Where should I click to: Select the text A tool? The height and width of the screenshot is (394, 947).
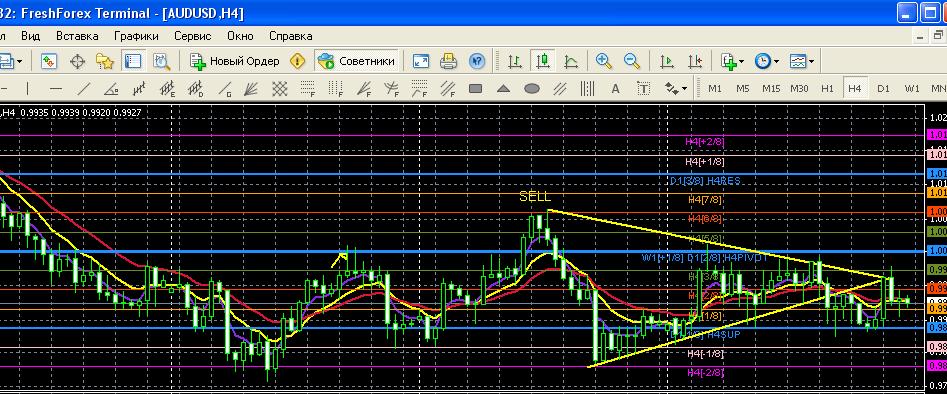point(615,89)
